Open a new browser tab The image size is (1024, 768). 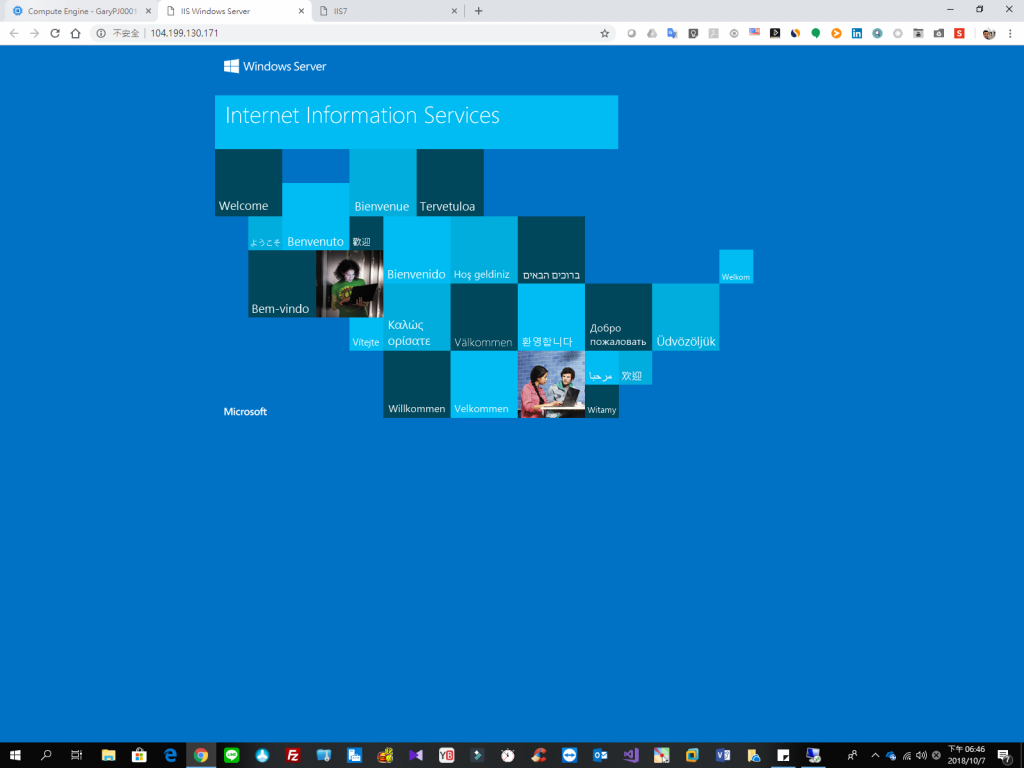click(x=479, y=11)
